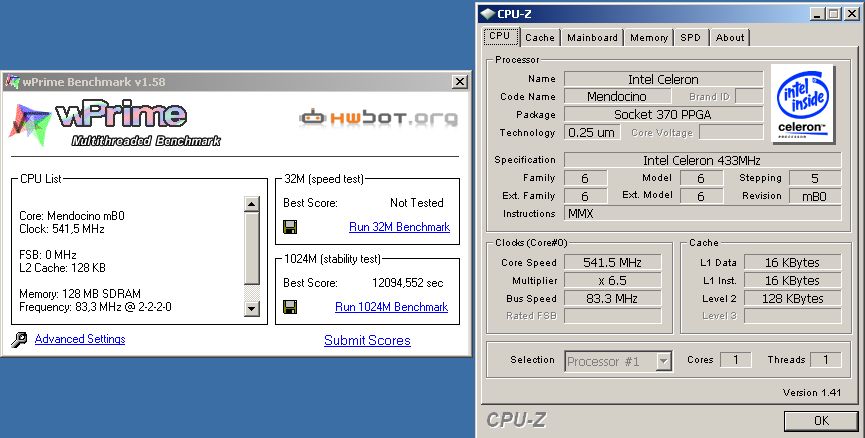
Task: Click the Revision field mB0
Action: (x=815, y=196)
